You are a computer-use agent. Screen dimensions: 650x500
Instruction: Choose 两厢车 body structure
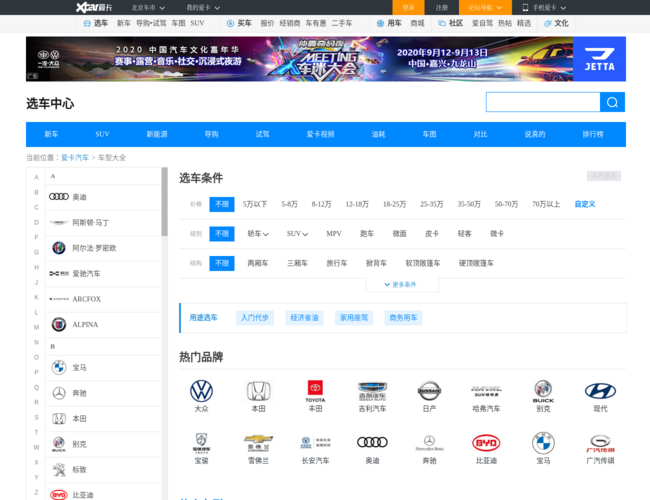tap(258, 263)
